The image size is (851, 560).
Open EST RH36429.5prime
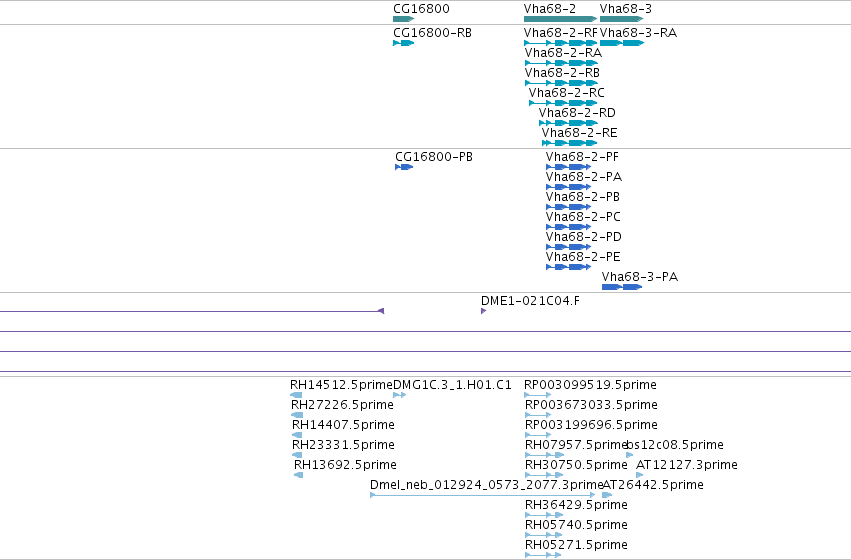pos(576,505)
